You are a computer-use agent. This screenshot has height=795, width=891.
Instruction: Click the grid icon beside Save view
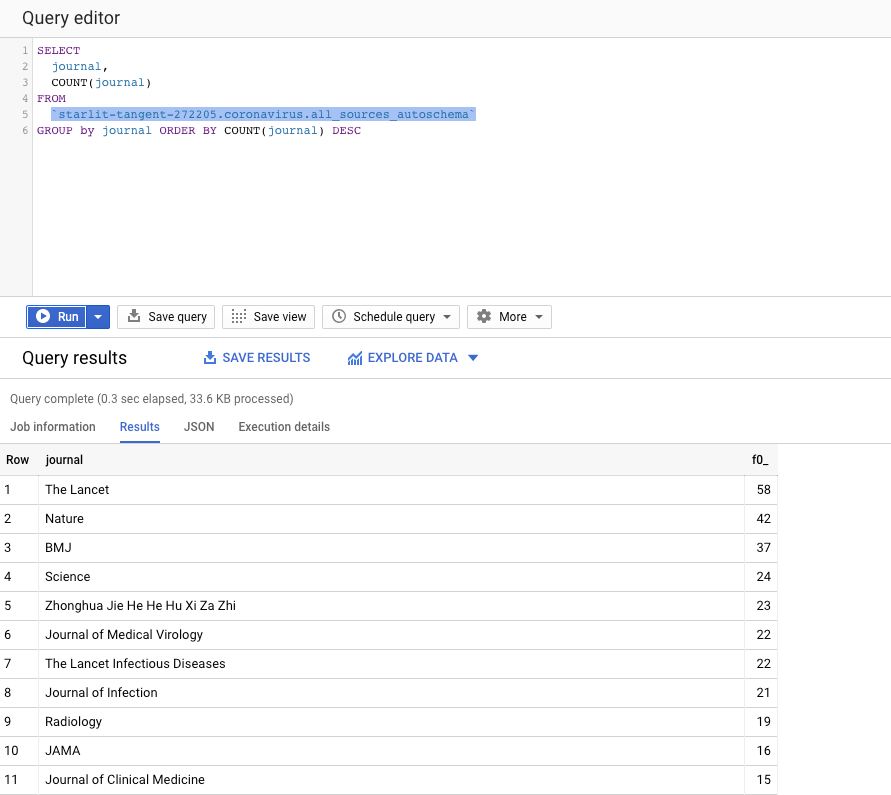pos(239,317)
